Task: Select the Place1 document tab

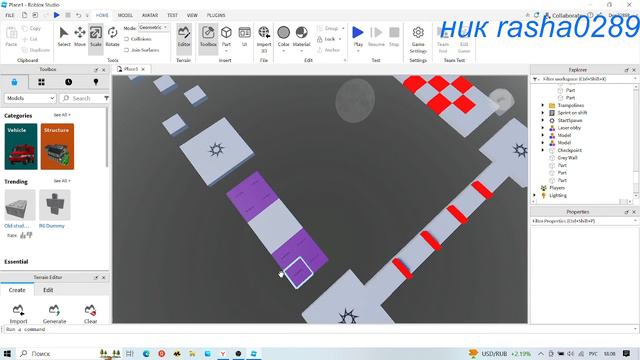Action: [131, 69]
